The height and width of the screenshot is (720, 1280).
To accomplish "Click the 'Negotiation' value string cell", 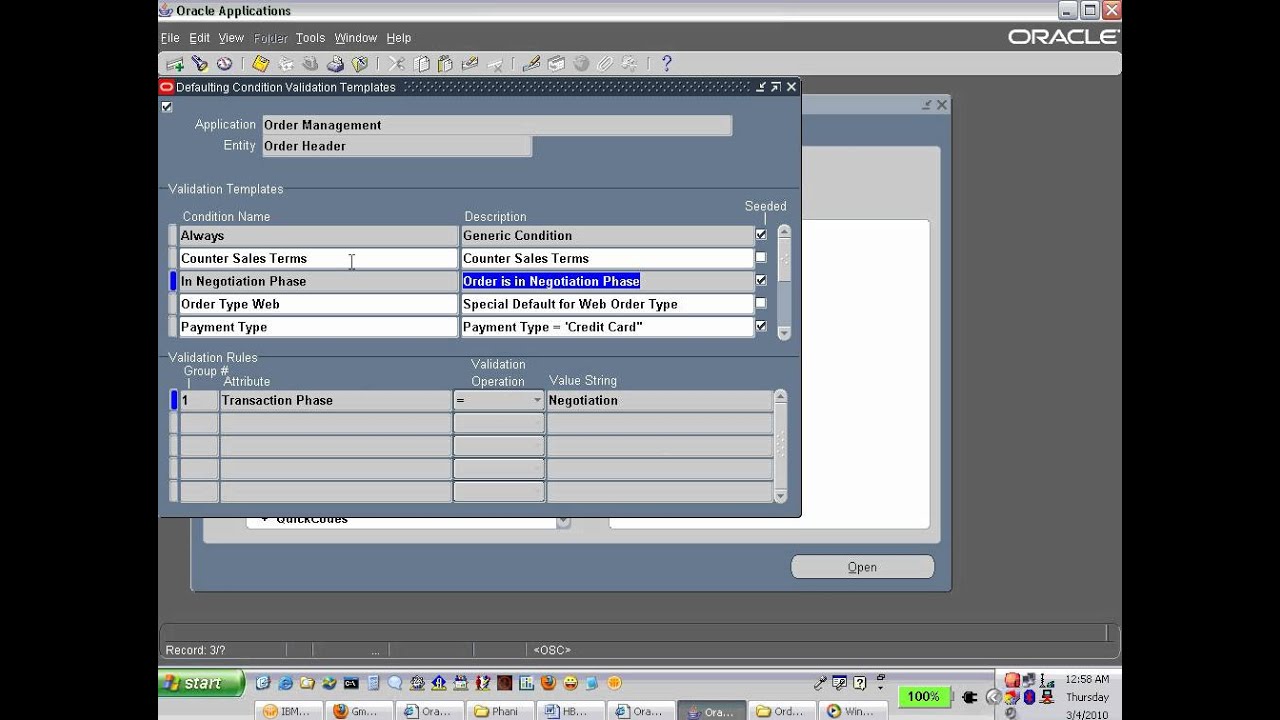I will pos(659,400).
